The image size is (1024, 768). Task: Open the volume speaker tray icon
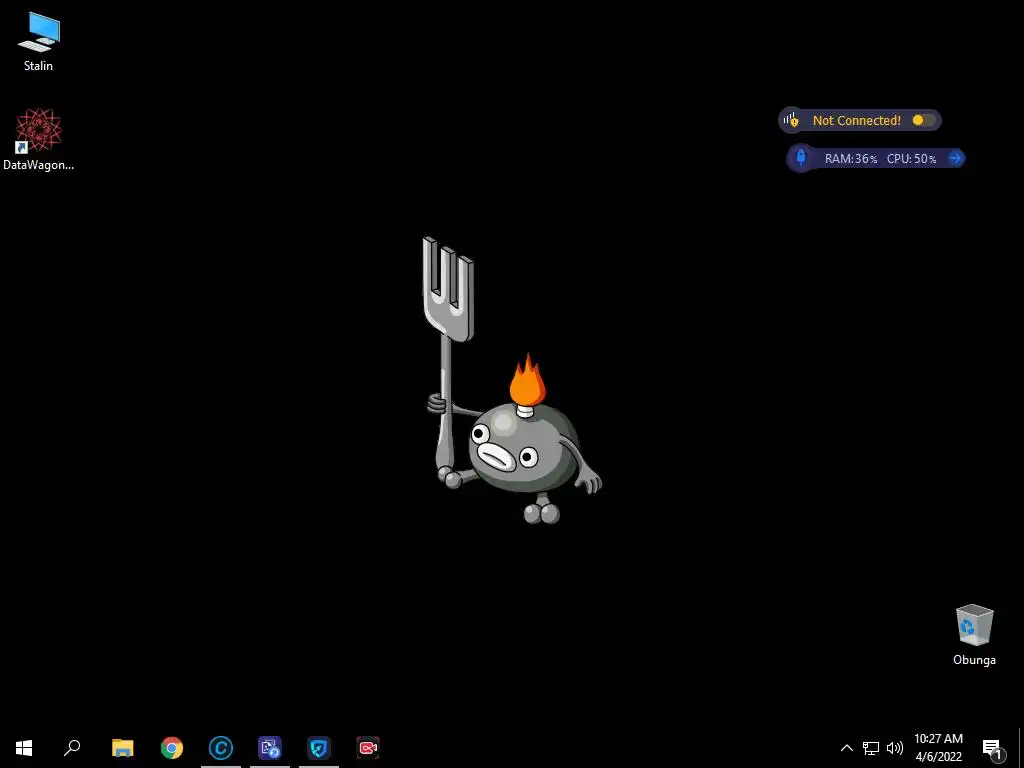pos(895,748)
